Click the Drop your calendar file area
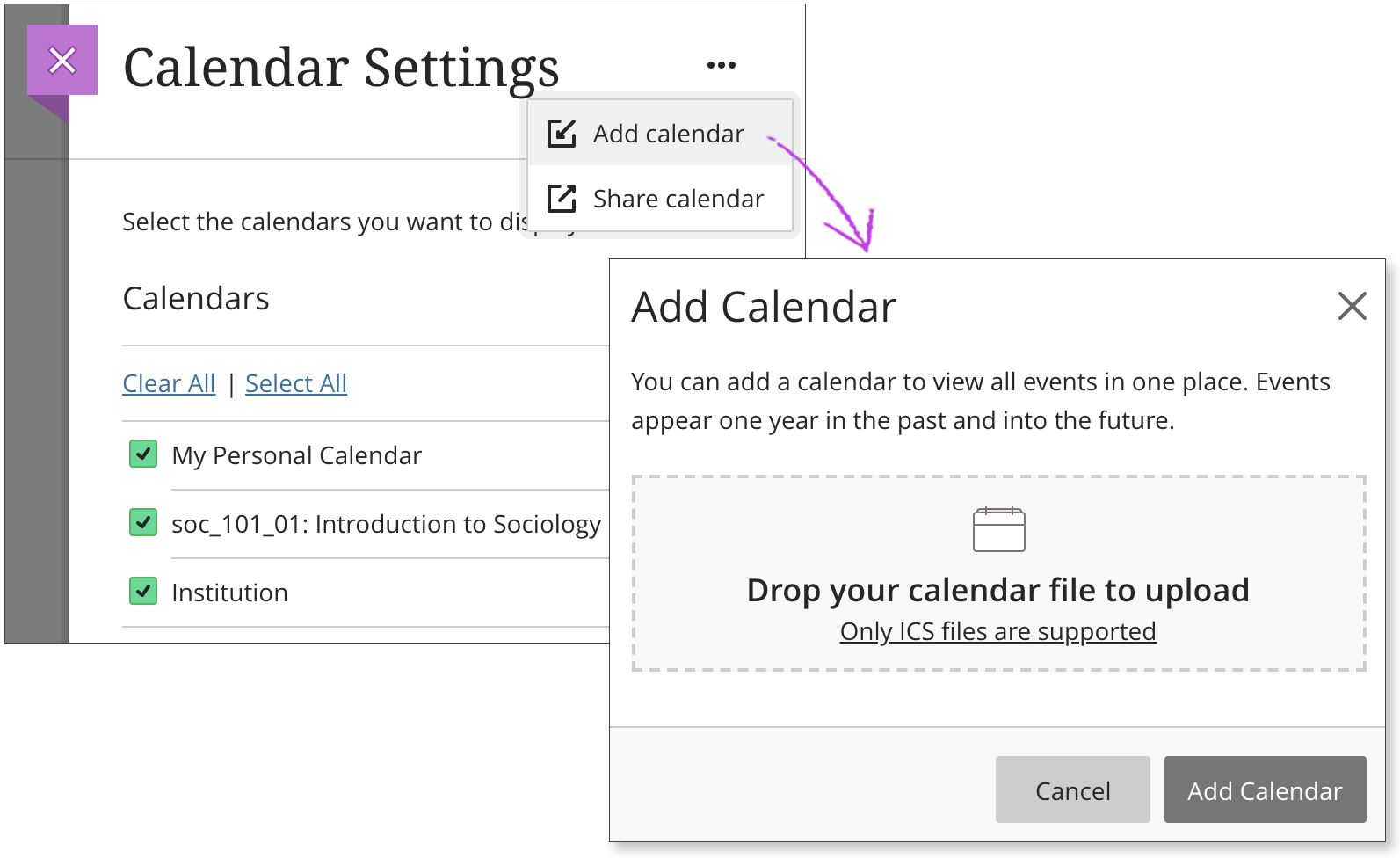Screen dimensions: 1400x858 pos(997,590)
